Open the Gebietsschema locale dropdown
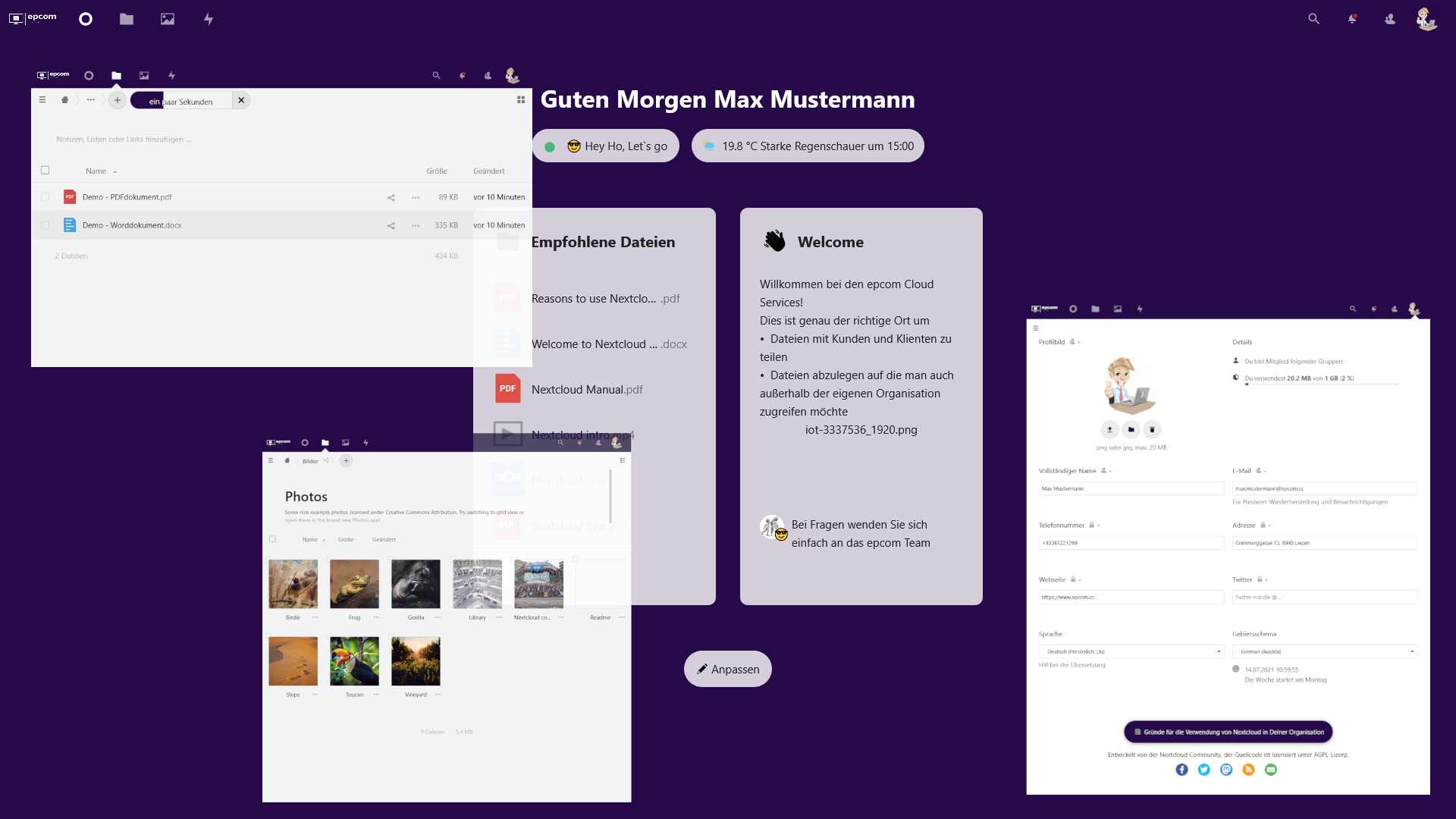The image size is (1456, 819). [x=1325, y=651]
